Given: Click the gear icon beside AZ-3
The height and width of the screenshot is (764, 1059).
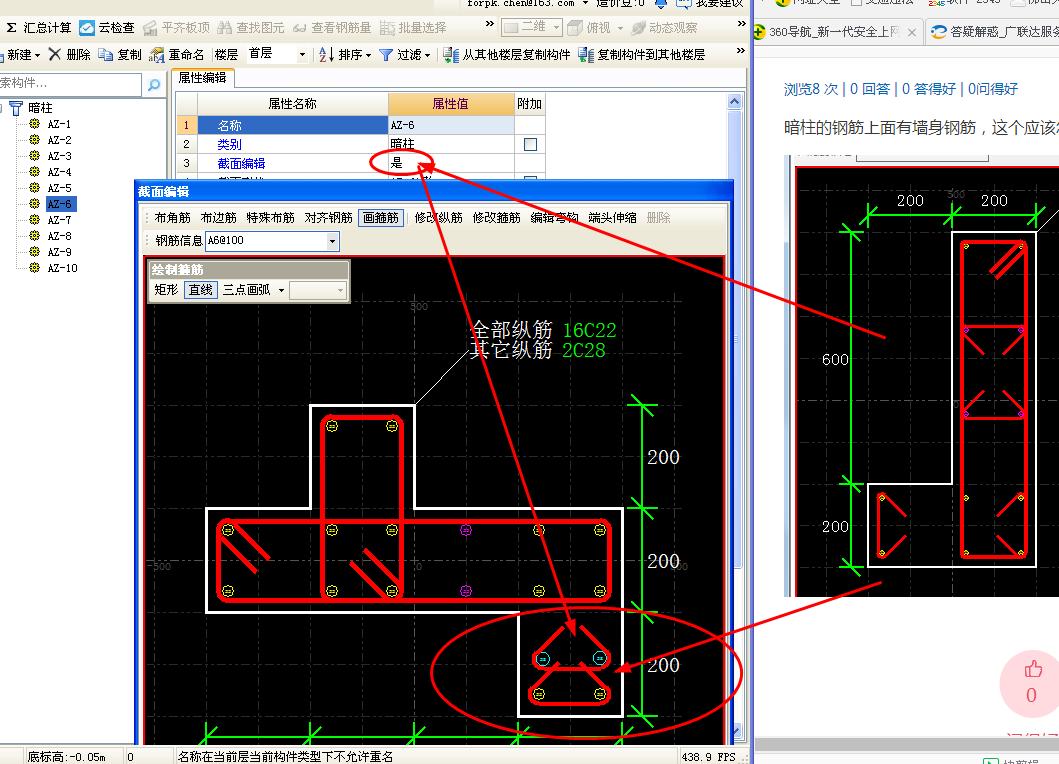Looking at the screenshot, I should point(34,155).
